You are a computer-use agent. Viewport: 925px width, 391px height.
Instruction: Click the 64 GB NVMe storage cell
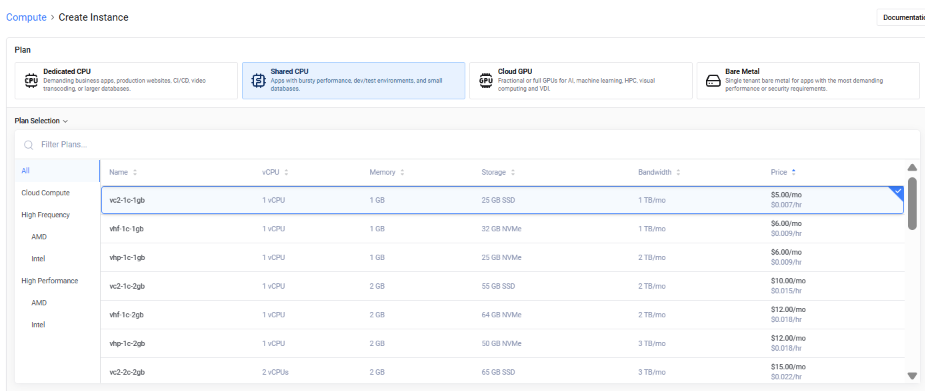point(501,315)
